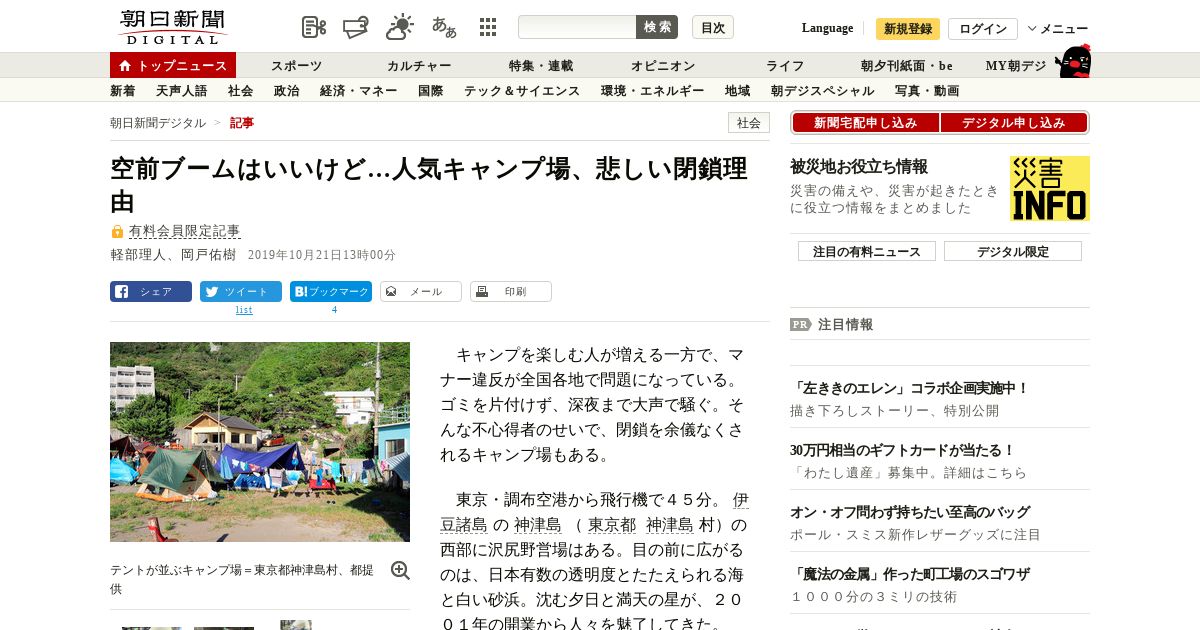Open 「左ききのエレン」コラボ企画 promo
The image size is (1200, 630).
909,388
